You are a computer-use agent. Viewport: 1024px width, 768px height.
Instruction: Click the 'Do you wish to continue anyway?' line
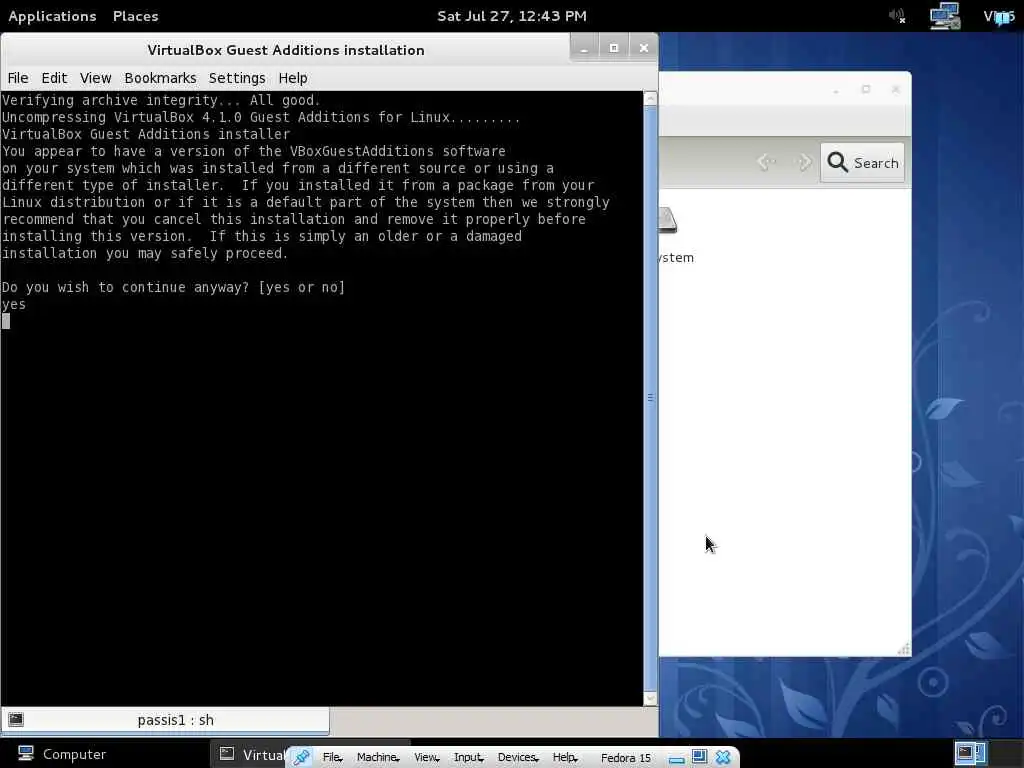point(174,287)
